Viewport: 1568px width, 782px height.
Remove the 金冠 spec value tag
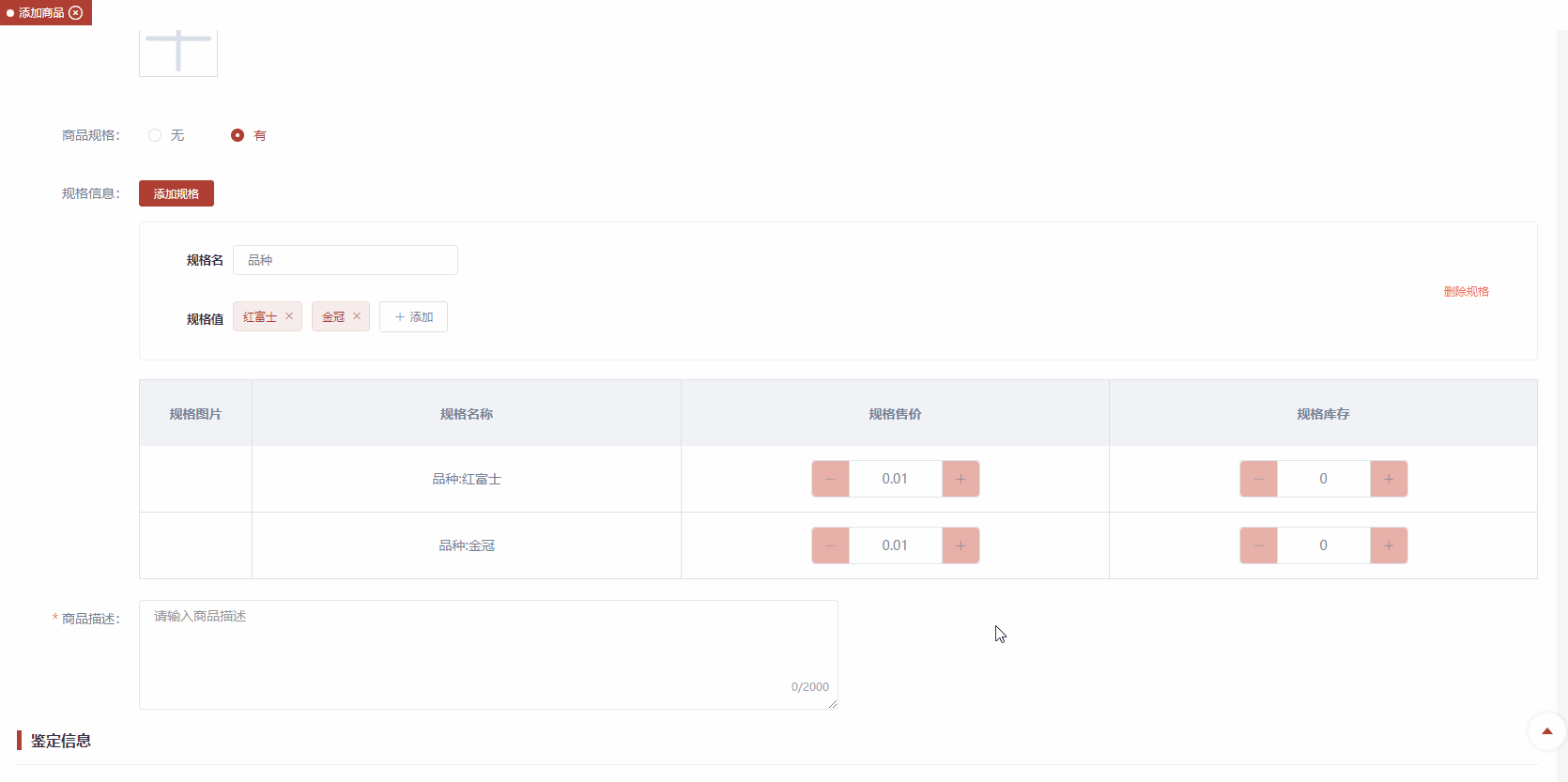click(357, 316)
